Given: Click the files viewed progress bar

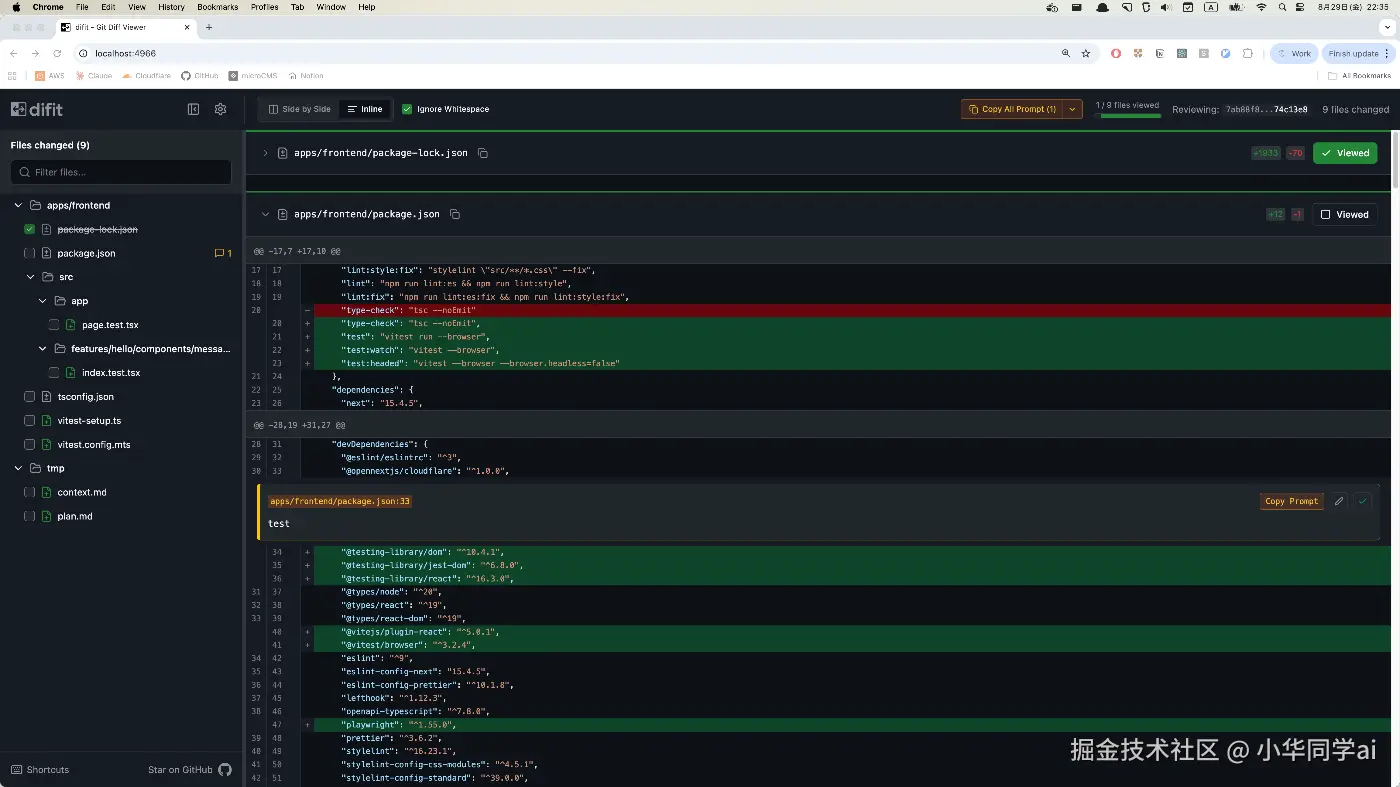Looking at the screenshot, I should tap(1127, 116).
